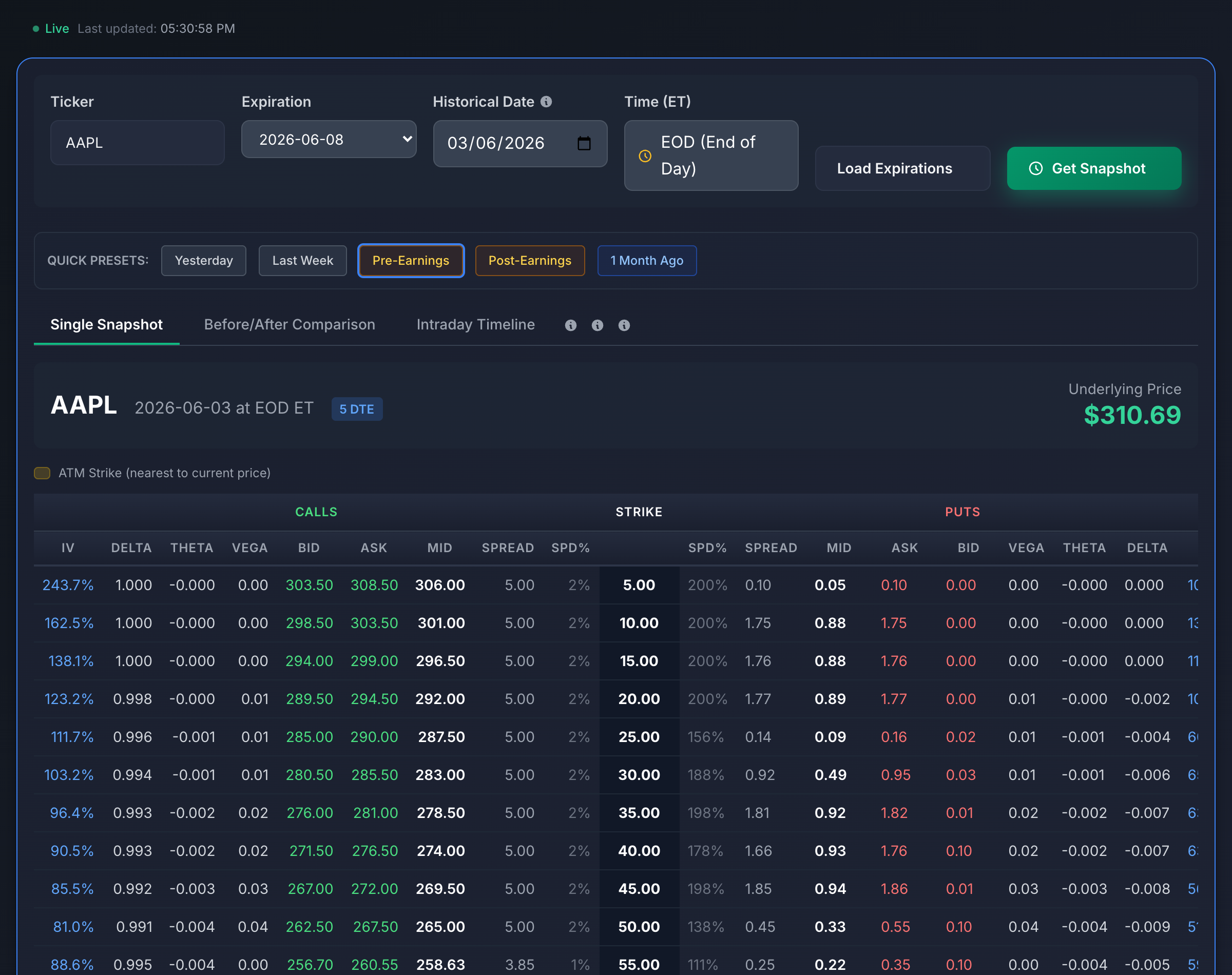
Task: Click the Historical Date field 03/06/2026
Action: [x=520, y=143]
